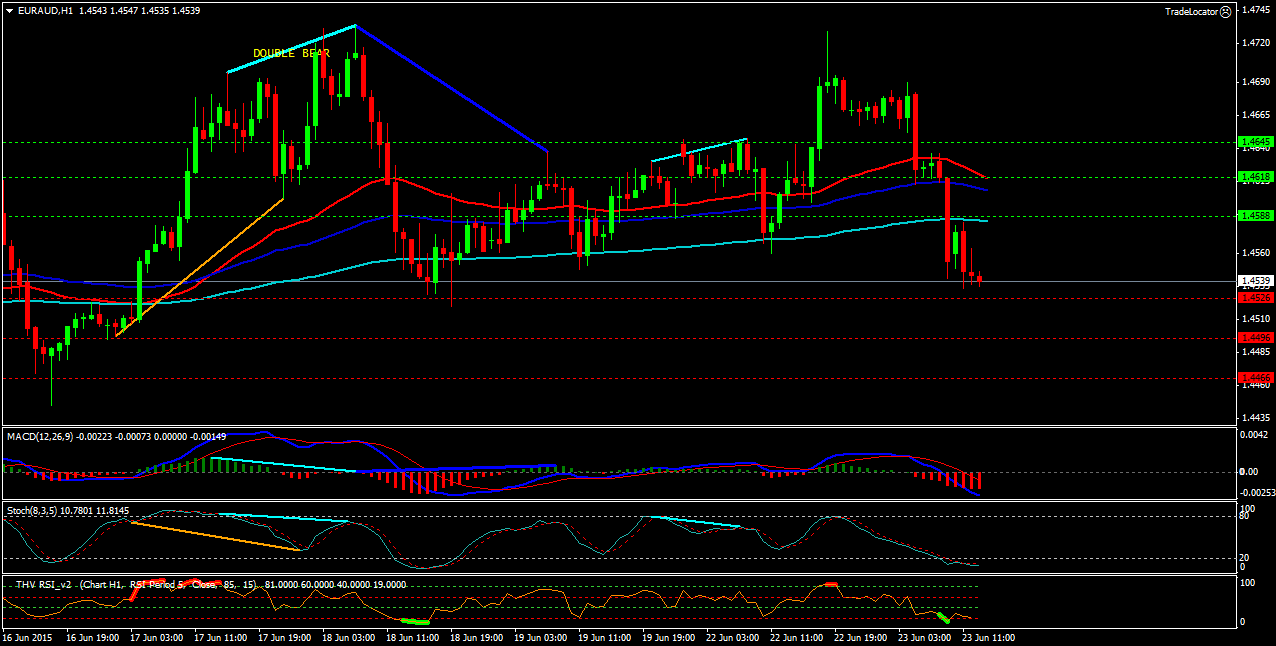Click the triangle beside the EURAUD,H1 title
The height and width of the screenshot is (646, 1276).
pyautogui.click(x=9, y=11)
